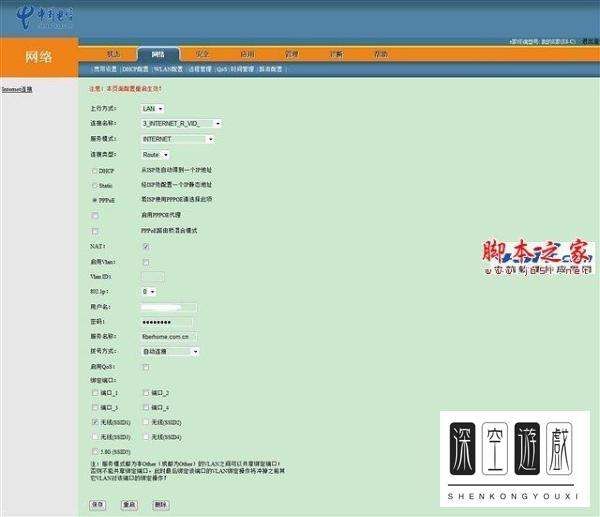600x517 pixels.
Task: Enable the 启用QoS checkbox
Action: click(x=146, y=367)
